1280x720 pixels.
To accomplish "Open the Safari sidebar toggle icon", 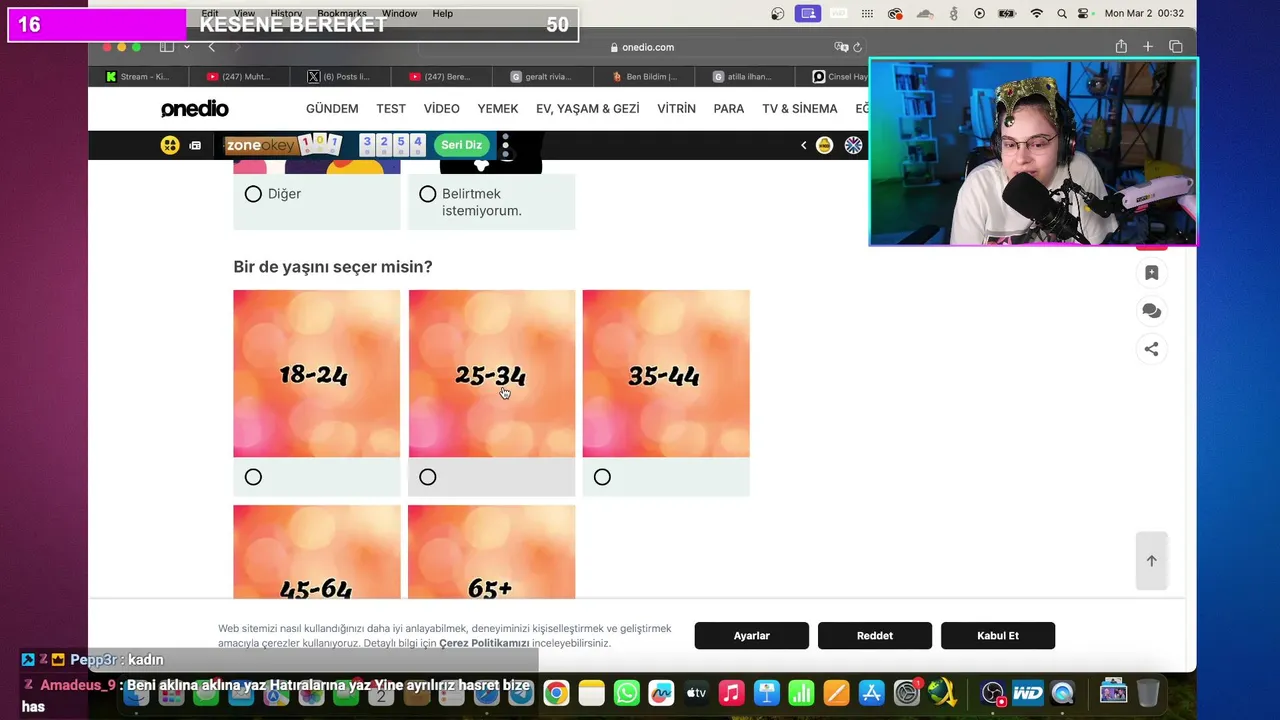I will [167, 47].
